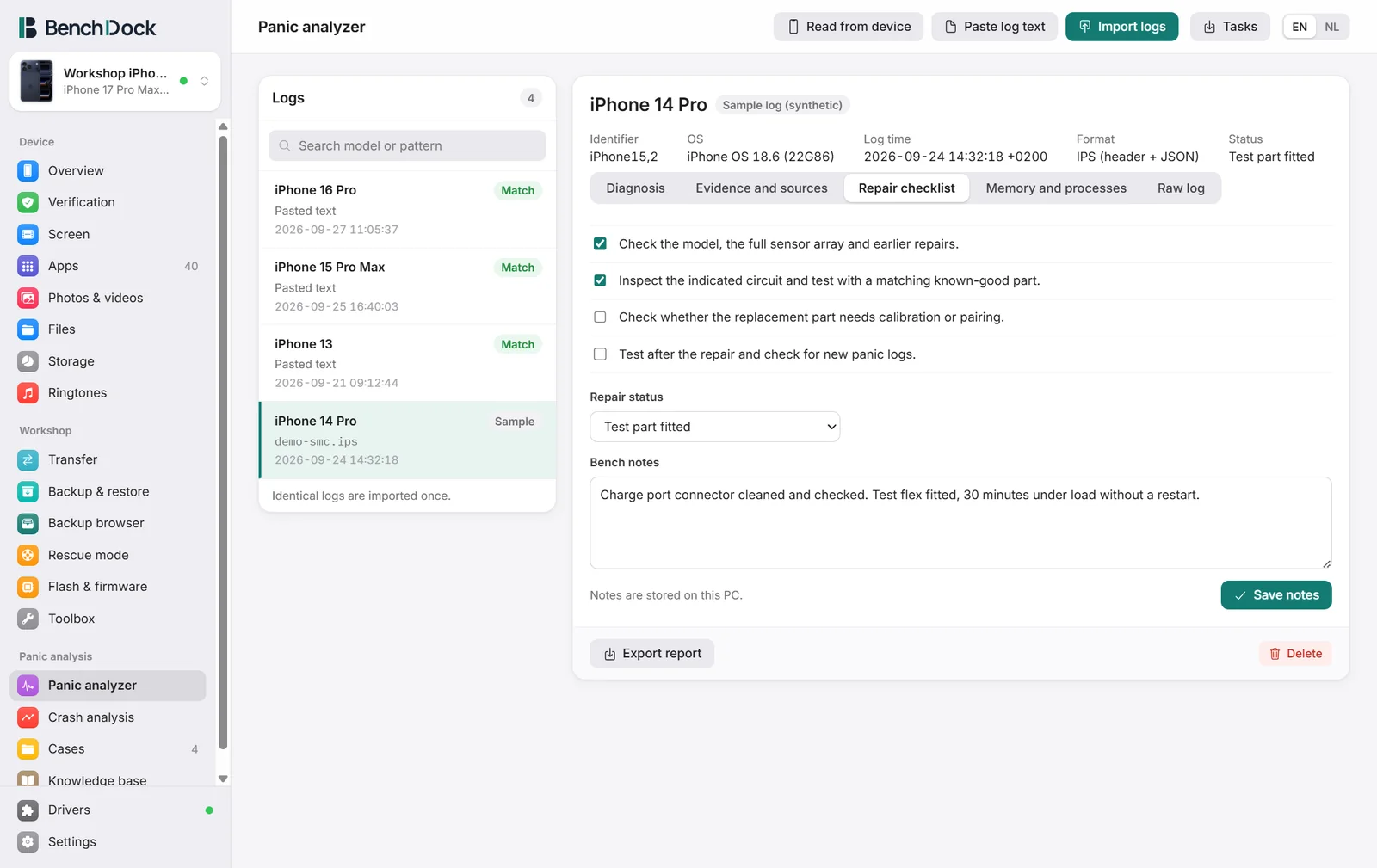This screenshot has width=1377, height=868.
Task: Click the 'iPhone OS 18.6 (22G86)' value
Action: click(x=761, y=157)
